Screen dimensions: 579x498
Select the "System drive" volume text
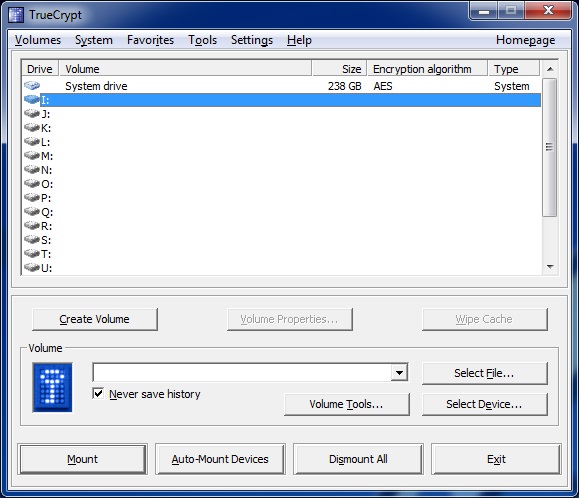96,86
